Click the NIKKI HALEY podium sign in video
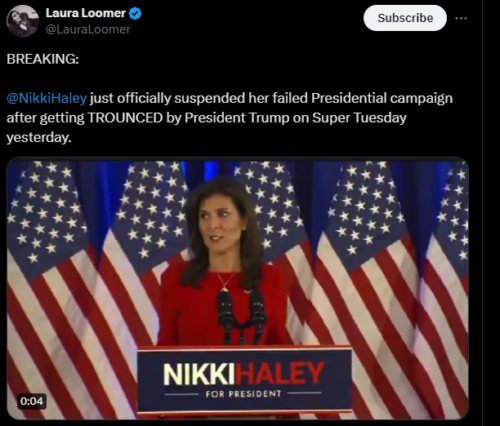500x426 pixels. click(x=244, y=379)
